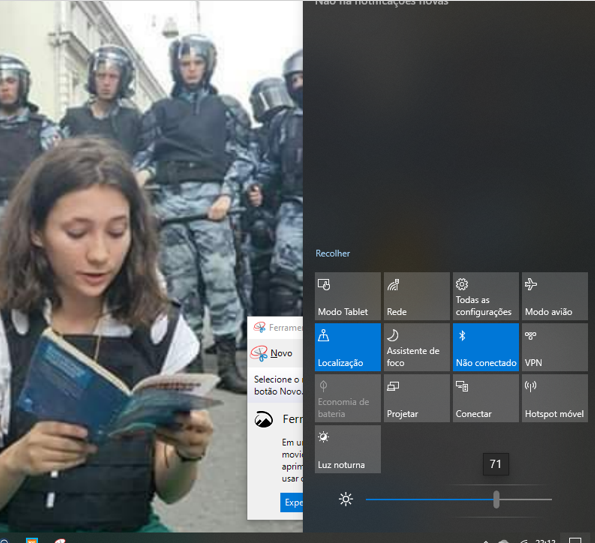
Task: Open the VPN quick action tile
Action: pyautogui.click(x=555, y=347)
